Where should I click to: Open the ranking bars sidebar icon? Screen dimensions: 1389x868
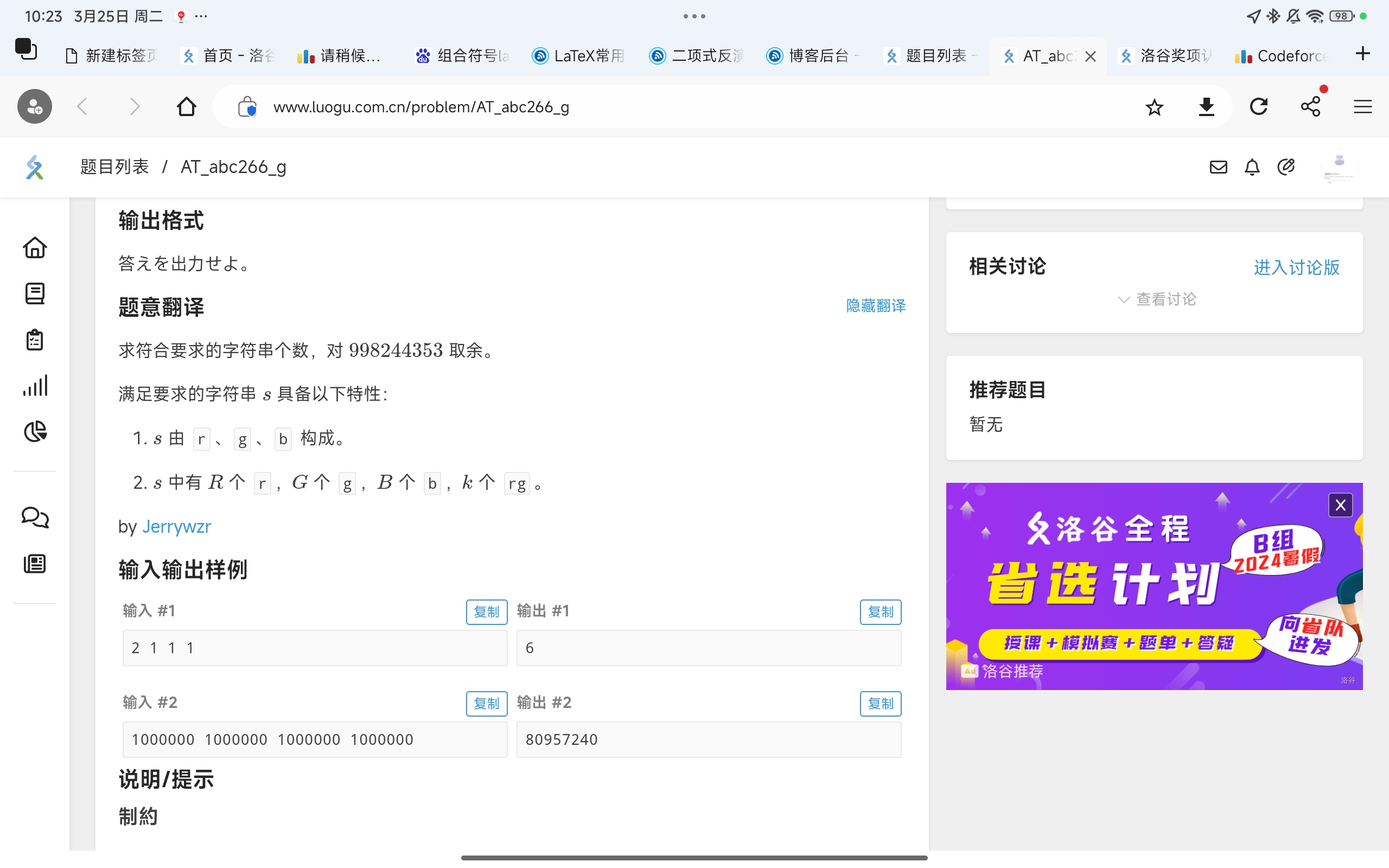[x=35, y=386]
